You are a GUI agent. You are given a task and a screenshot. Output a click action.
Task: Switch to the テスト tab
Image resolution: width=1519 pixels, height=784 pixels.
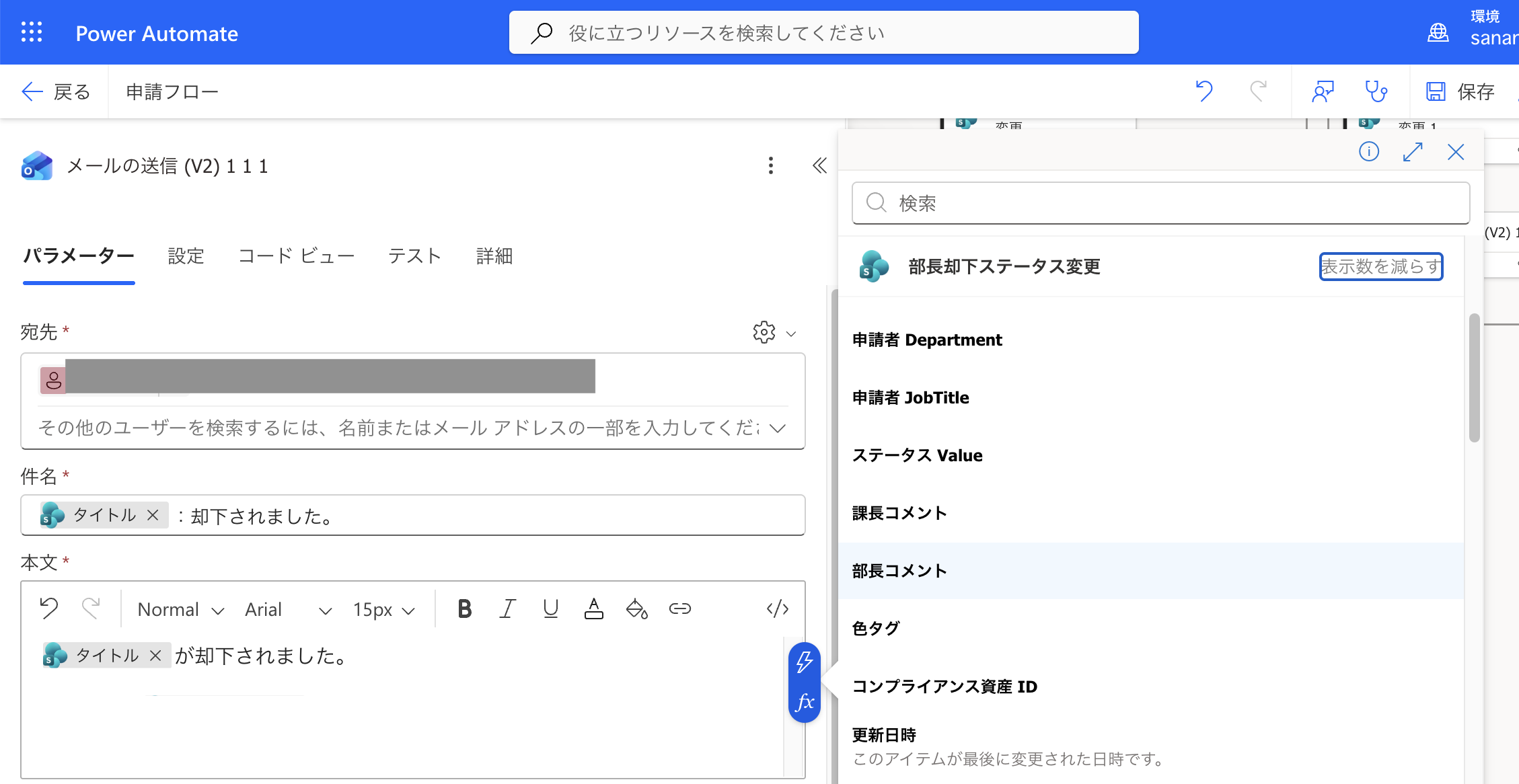[x=414, y=256]
